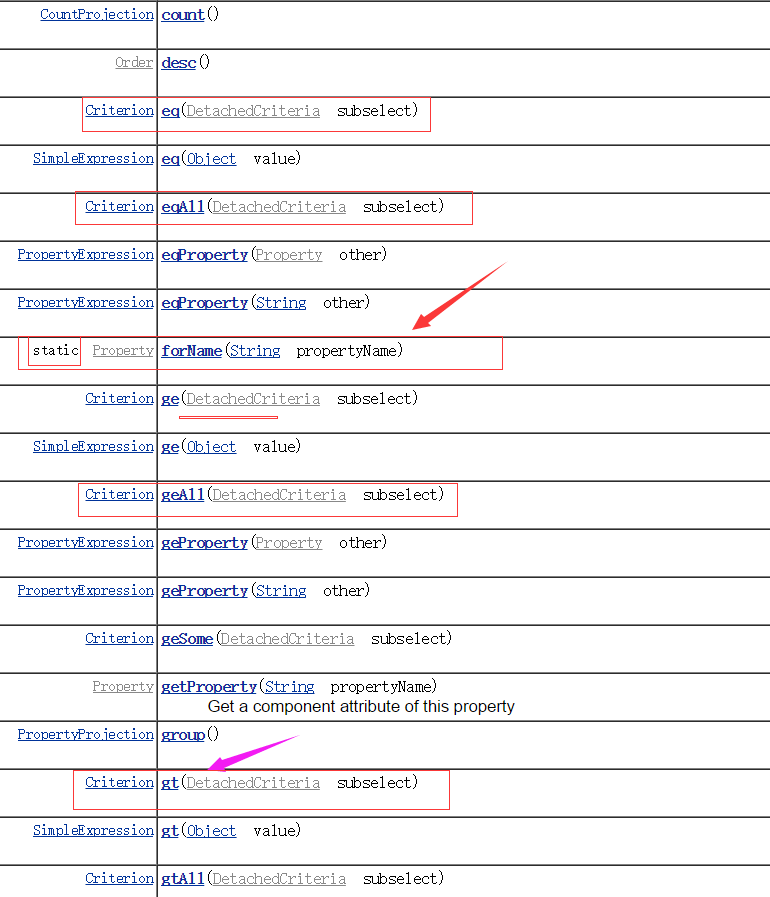The width and height of the screenshot is (770, 897).
Task: Click Criterion link in ge(DetachedCriteria) row
Action: click(120, 399)
